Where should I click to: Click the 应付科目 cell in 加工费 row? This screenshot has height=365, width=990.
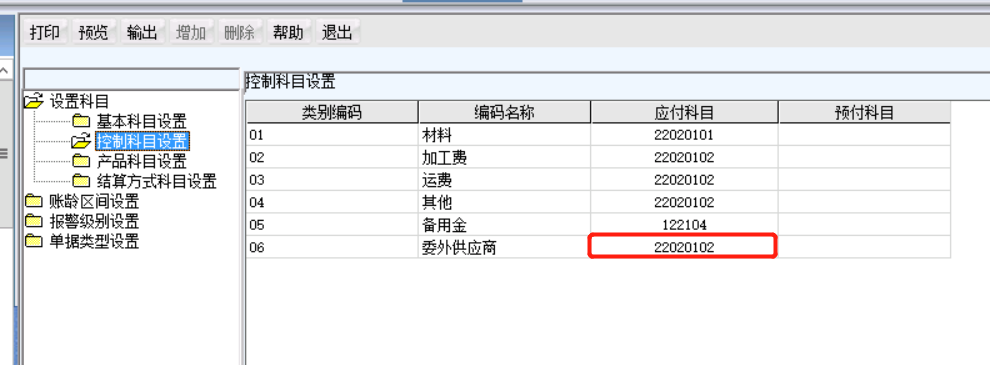click(x=684, y=157)
